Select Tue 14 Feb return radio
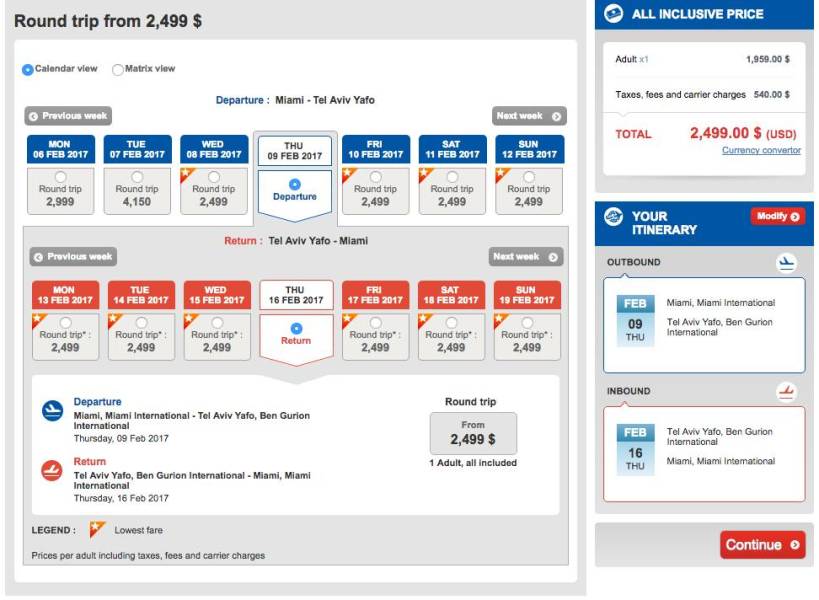Image resolution: width=819 pixels, height=600 pixels. point(142,323)
